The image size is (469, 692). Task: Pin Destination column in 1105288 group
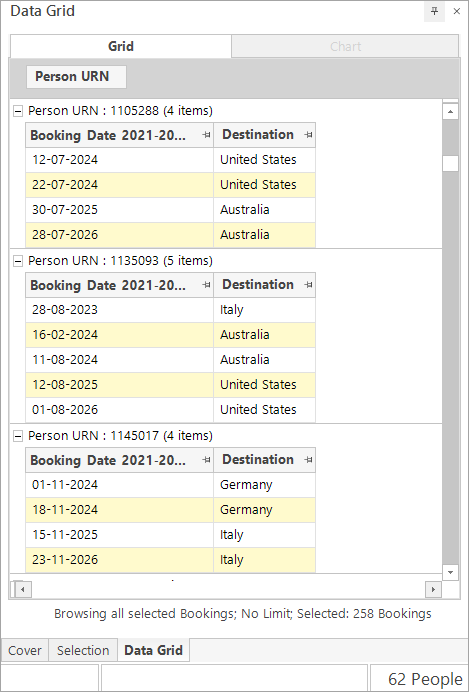pyautogui.click(x=308, y=135)
